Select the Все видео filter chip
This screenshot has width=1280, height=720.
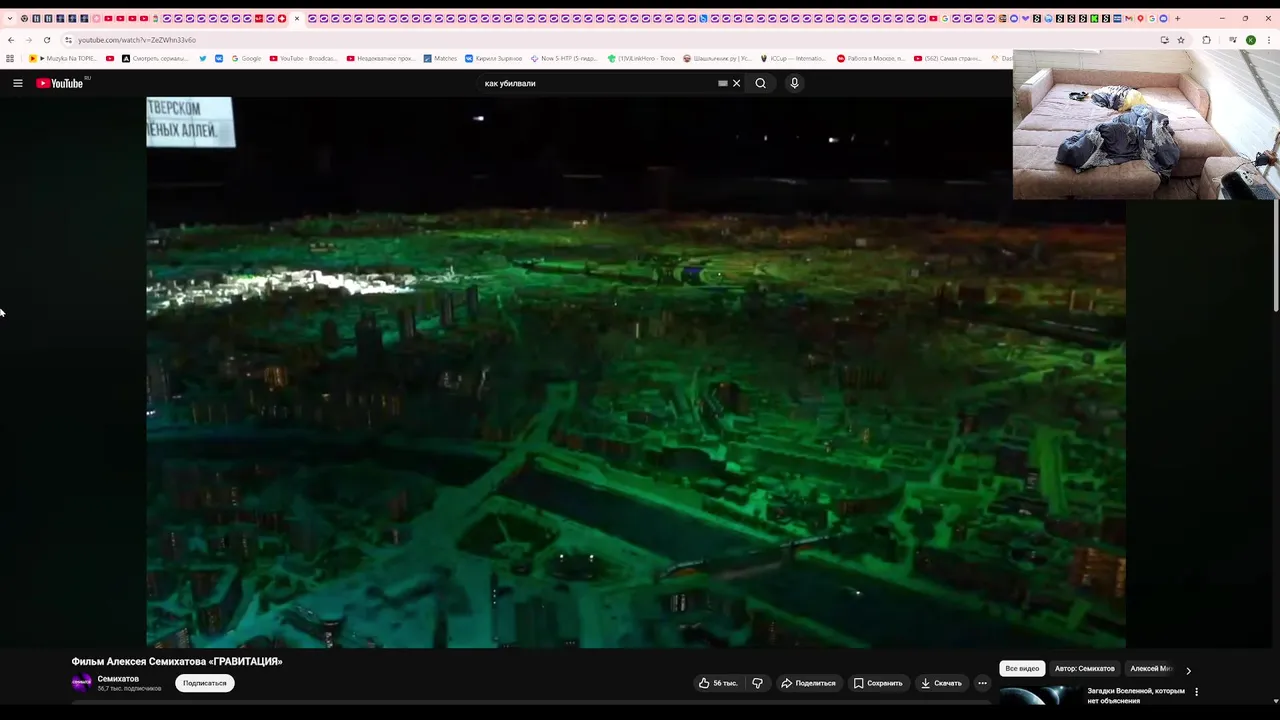coord(1022,668)
